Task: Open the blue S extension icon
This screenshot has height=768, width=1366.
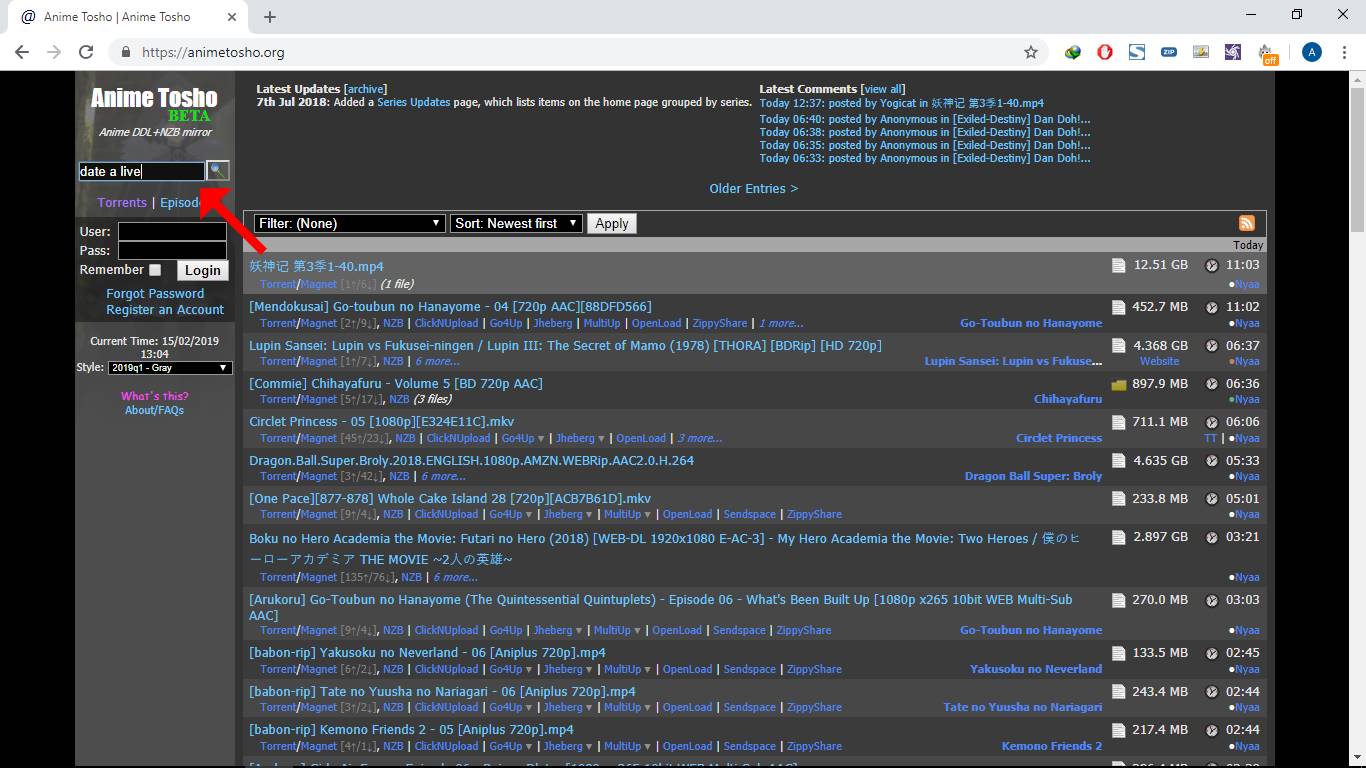Action: point(1137,52)
